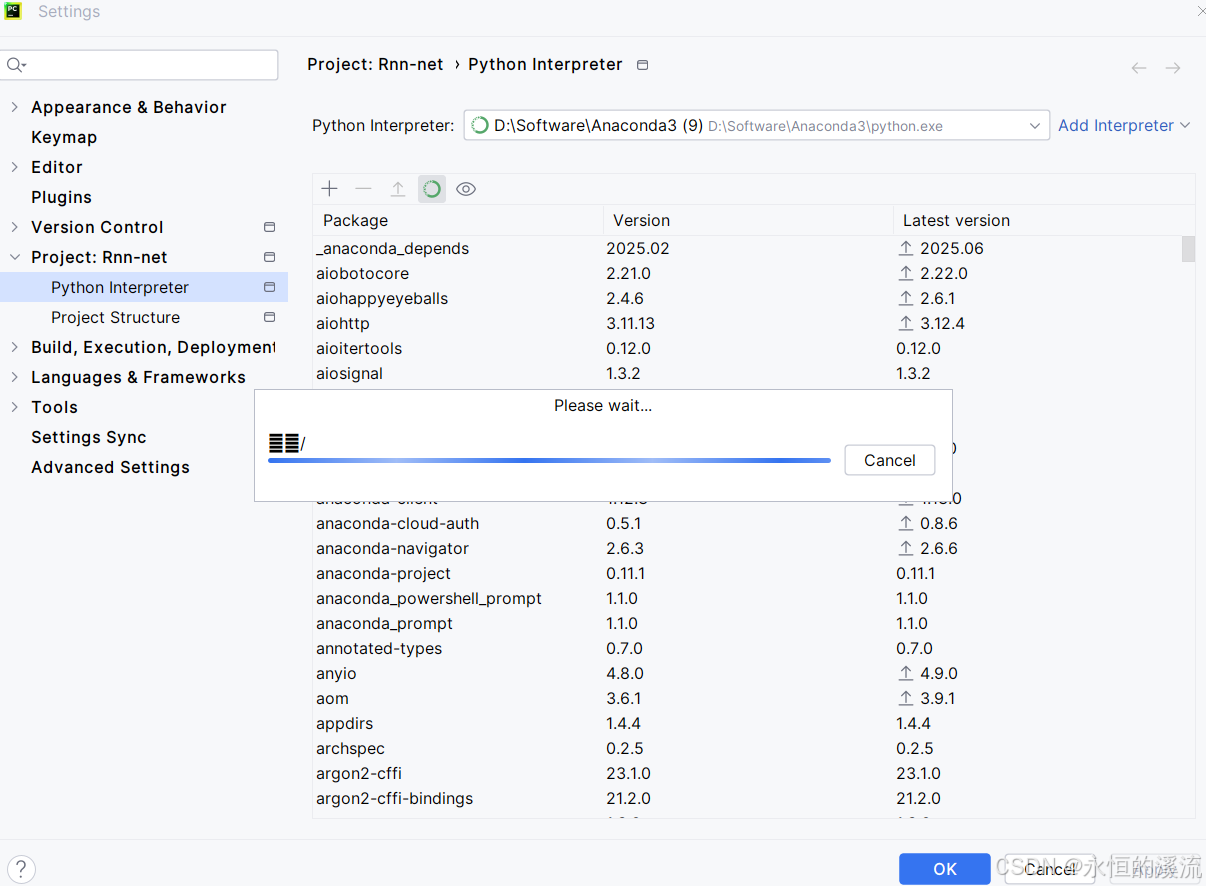The height and width of the screenshot is (886, 1206).
Task: Click upgrade arrow for _anaconda_depends
Action: [x=906, y=248]
